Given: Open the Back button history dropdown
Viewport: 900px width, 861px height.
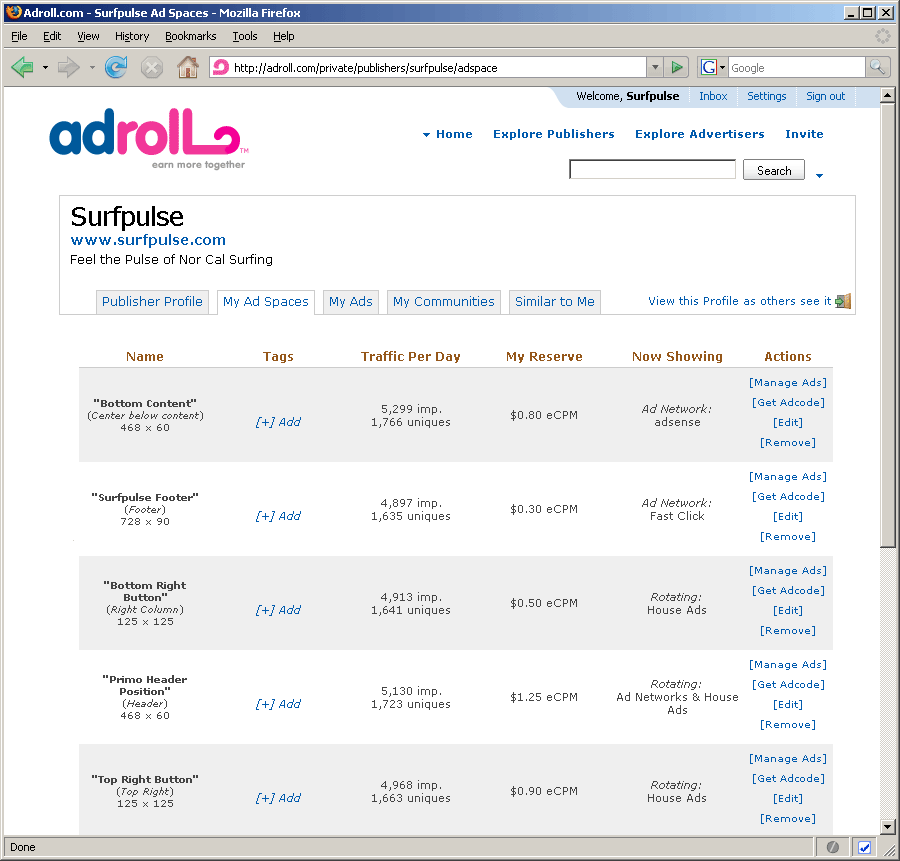Looking at the screenshot, I should tap(45, 68).
